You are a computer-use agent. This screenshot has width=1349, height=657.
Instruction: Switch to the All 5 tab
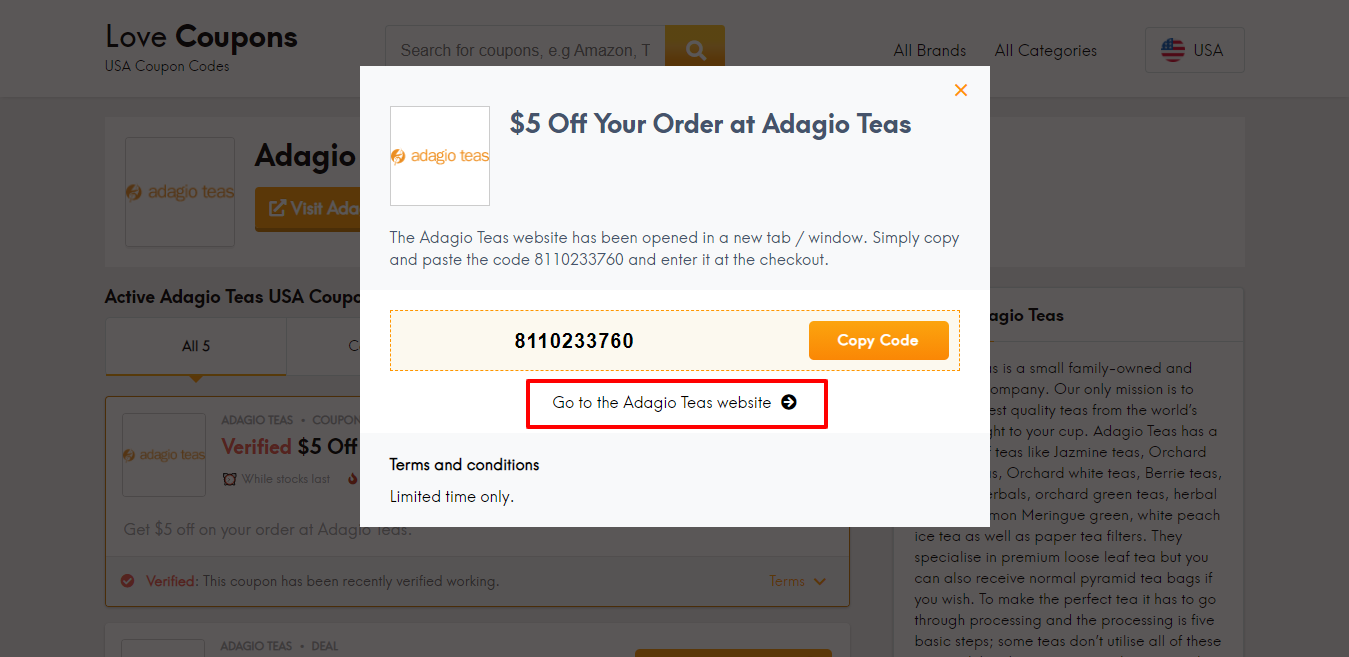(194, 345)
